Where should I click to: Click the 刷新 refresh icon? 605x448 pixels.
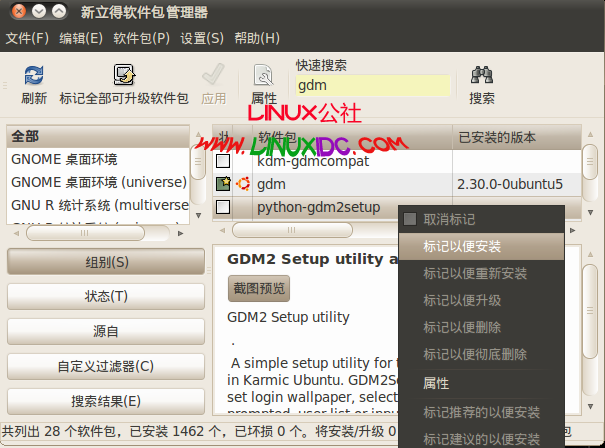point(34,75)
